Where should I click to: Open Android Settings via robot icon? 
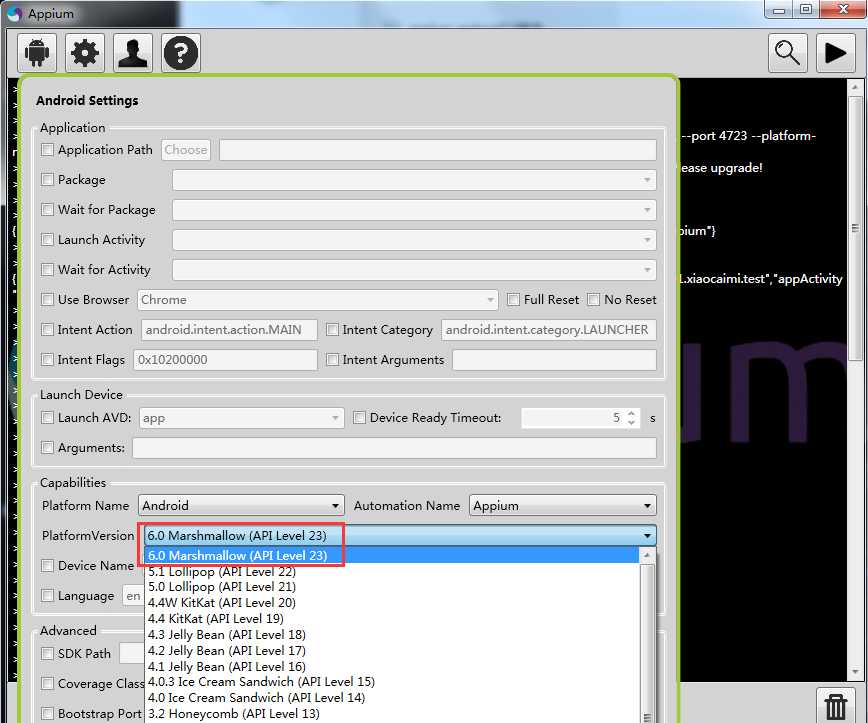pos(37,53)
